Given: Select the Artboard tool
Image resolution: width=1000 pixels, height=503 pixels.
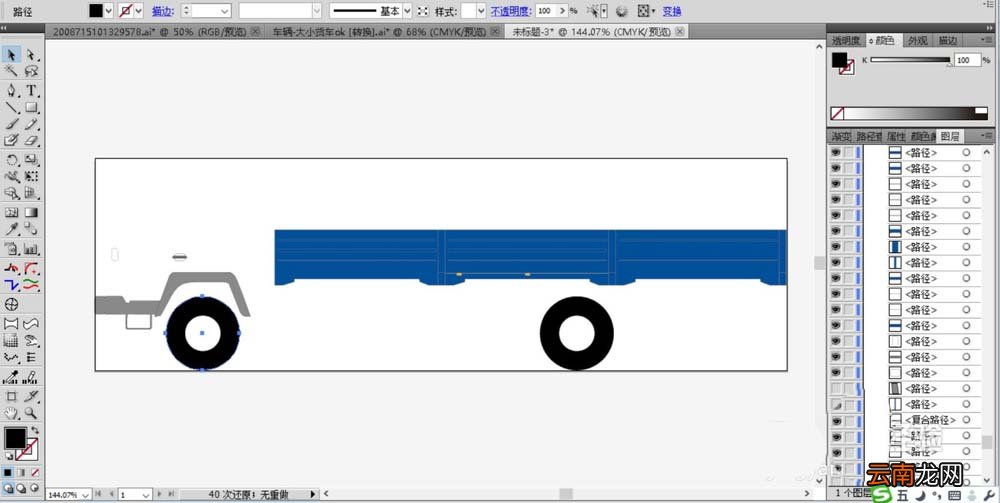Looking at the screenshot, I should 11,395.
